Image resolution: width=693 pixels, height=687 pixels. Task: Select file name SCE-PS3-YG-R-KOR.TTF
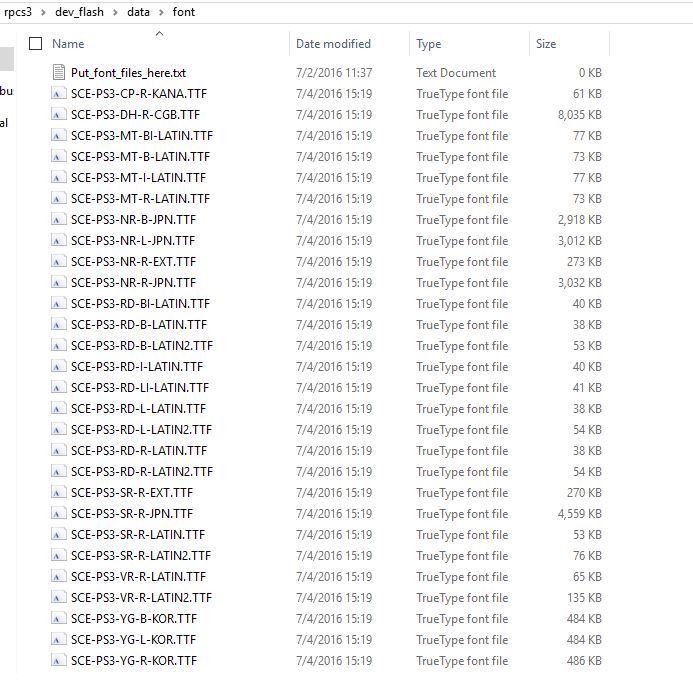coord(133,660)
